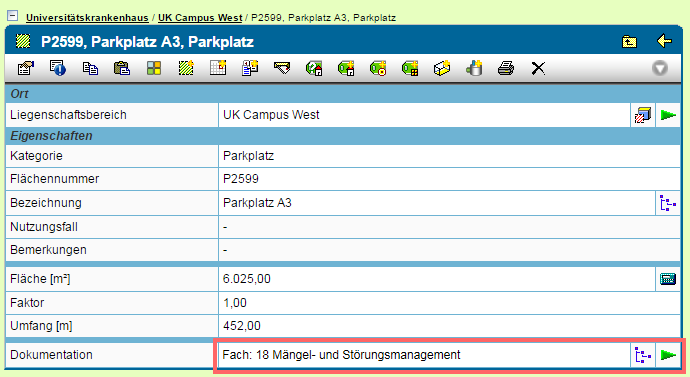Click the new grid table icon
690x377 pixels.
pos(218,68)
